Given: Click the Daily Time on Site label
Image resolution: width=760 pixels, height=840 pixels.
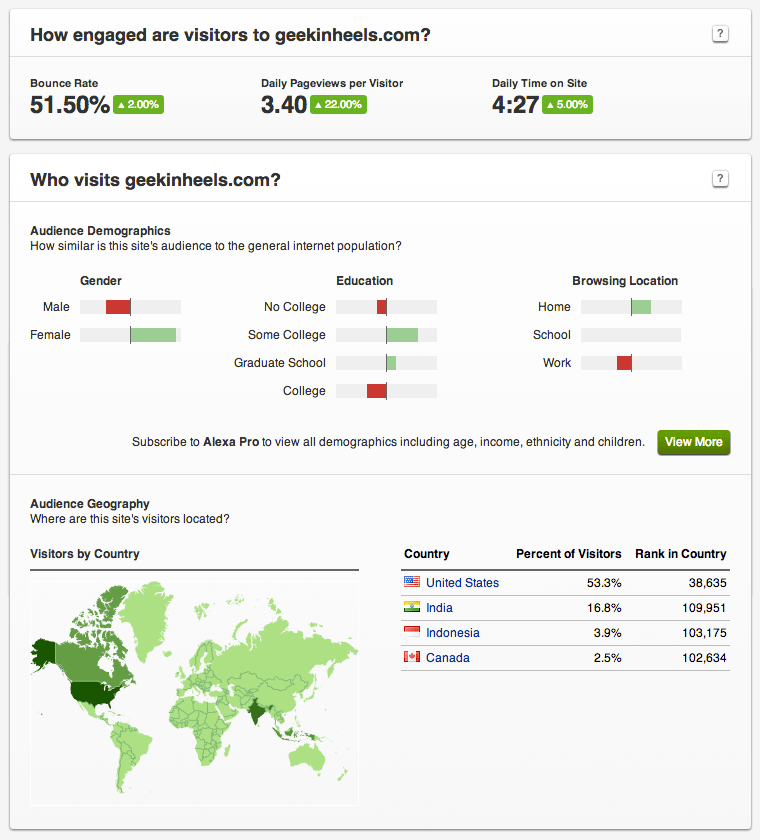Looking at the screenshot, I should pos(539,83).
